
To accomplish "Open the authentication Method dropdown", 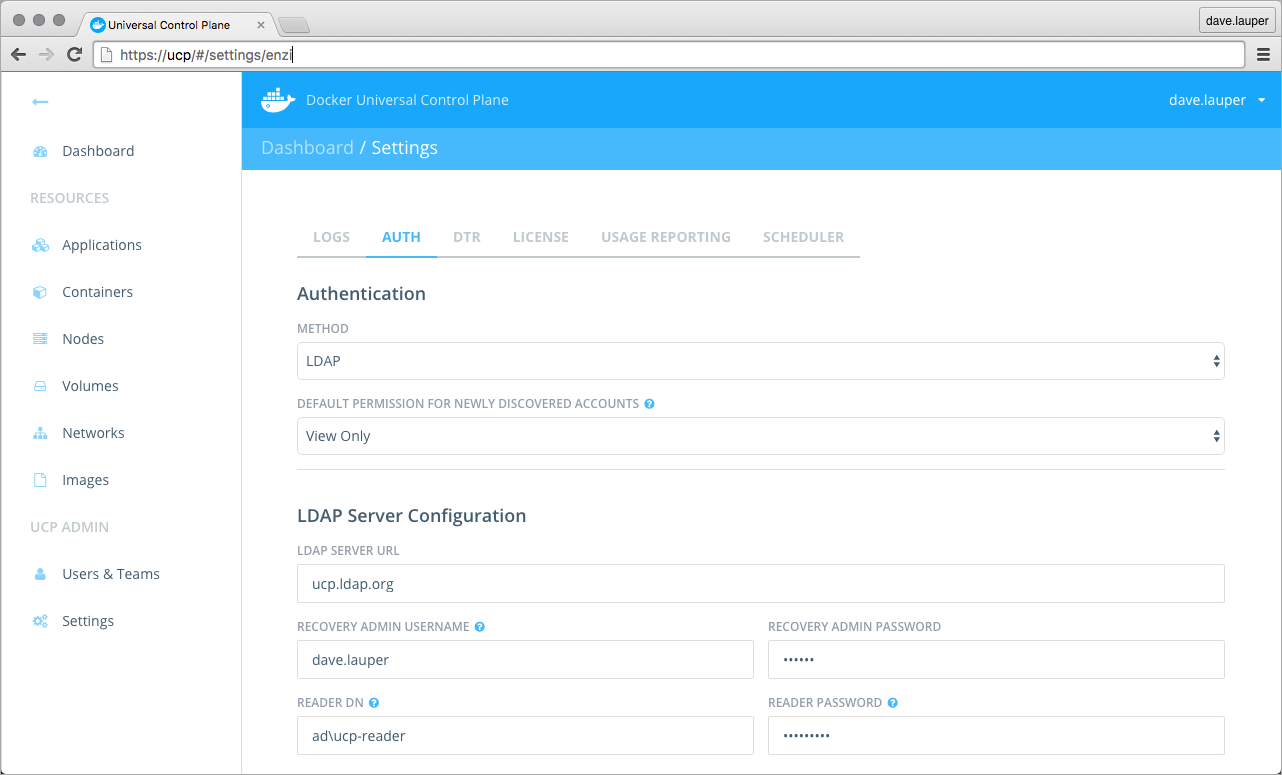I will [760, 361].
